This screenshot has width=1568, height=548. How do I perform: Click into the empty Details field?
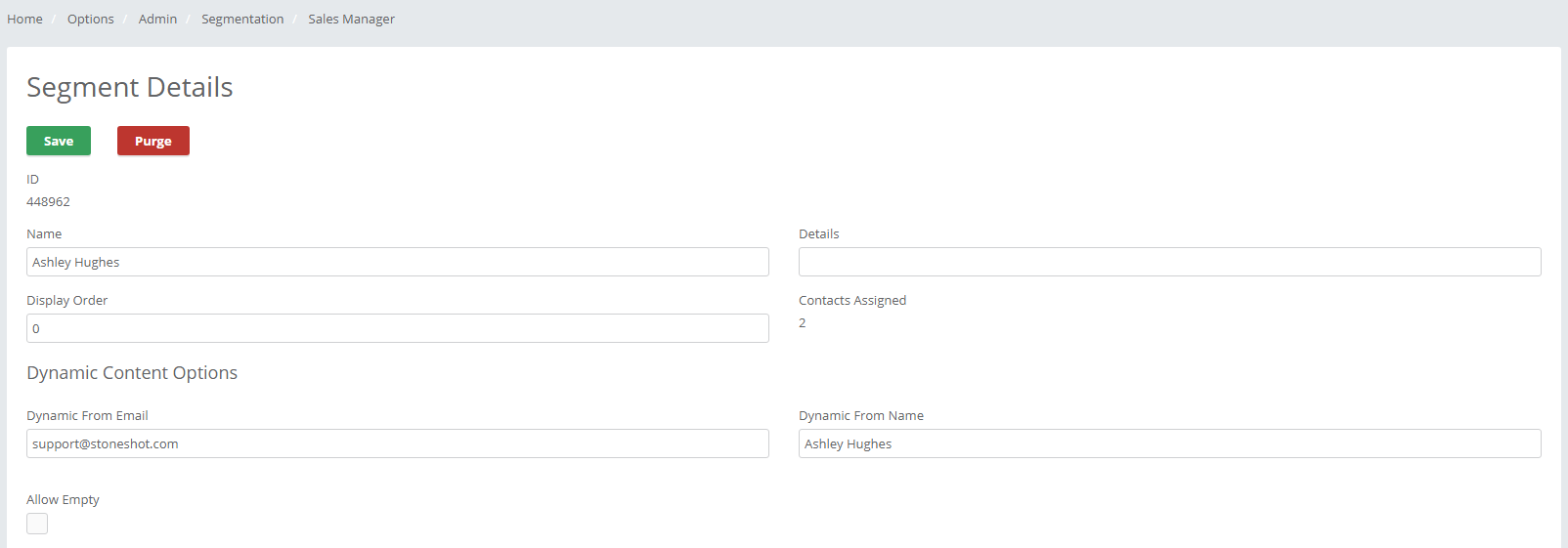click(1170, 262)
